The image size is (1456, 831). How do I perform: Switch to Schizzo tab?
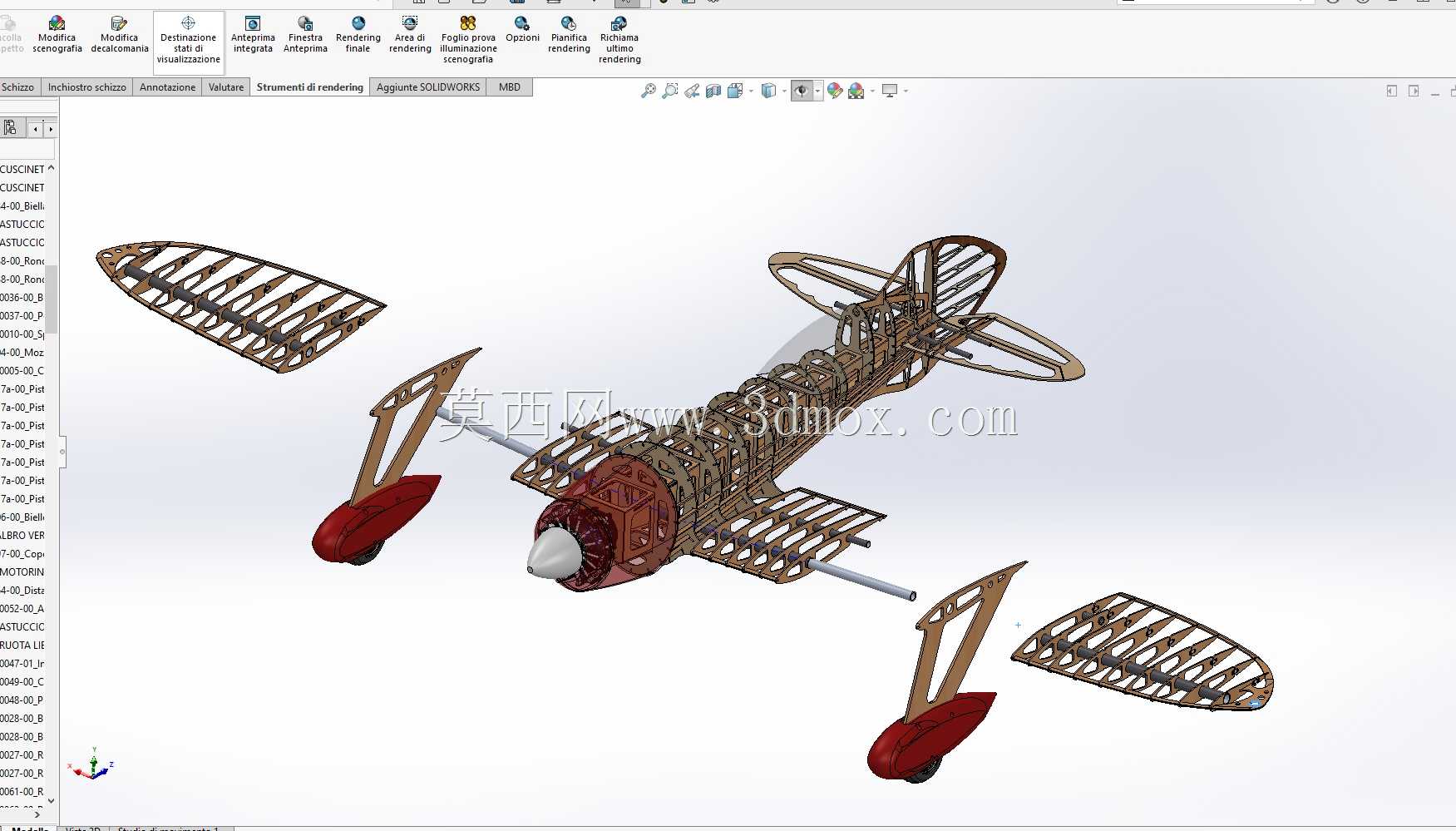click(17, 87)
